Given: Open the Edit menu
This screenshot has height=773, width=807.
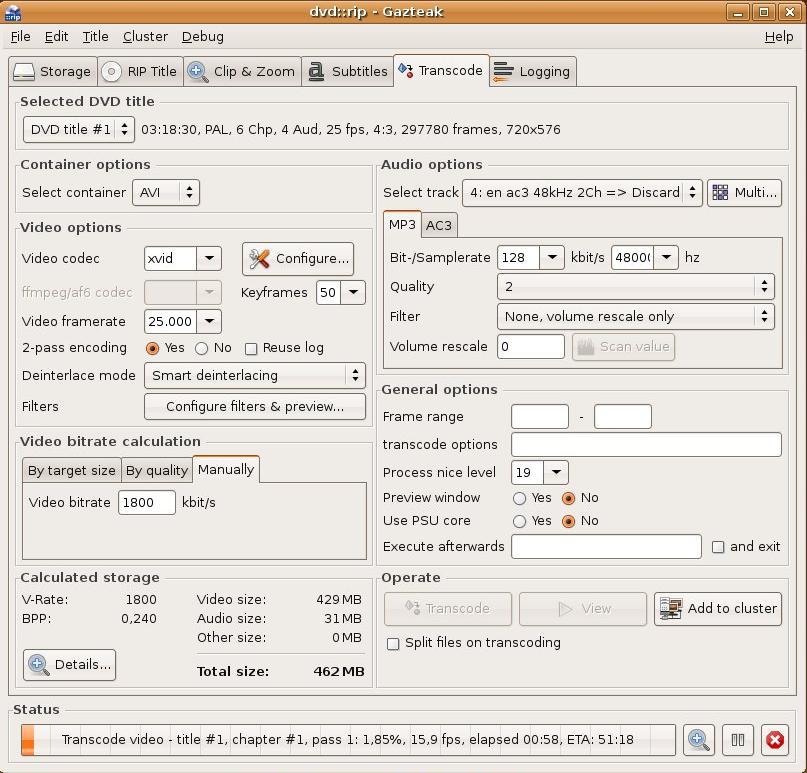Looking at the screenshot, I should pos(56,37).
